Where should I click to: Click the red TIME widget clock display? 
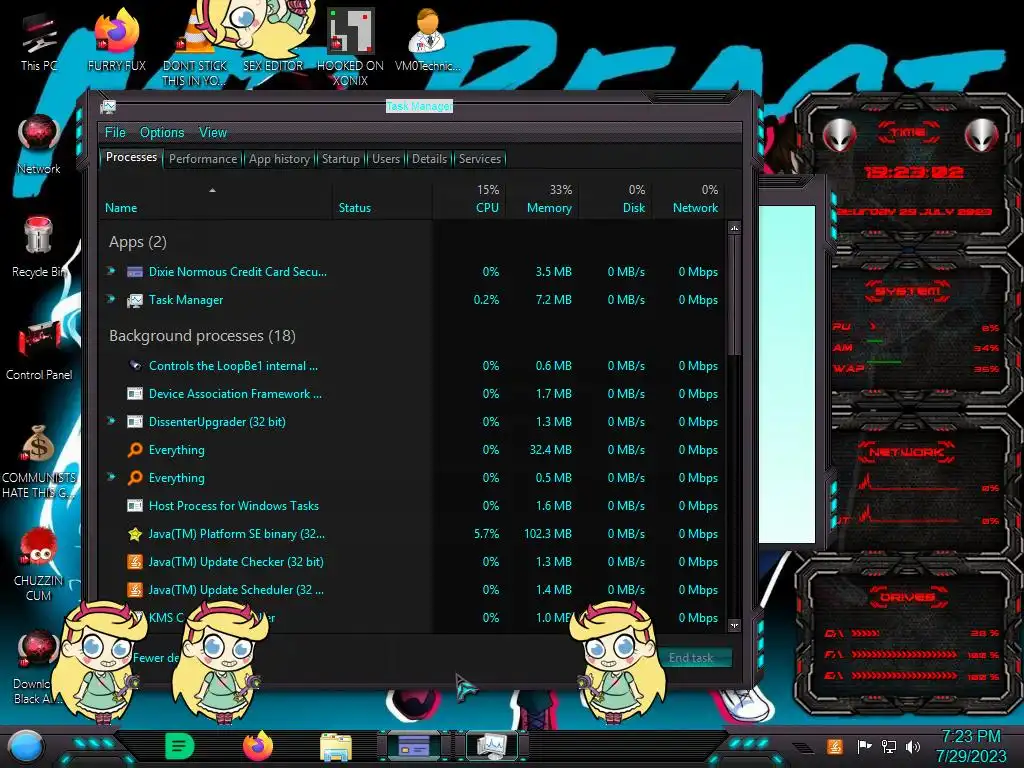914,172
